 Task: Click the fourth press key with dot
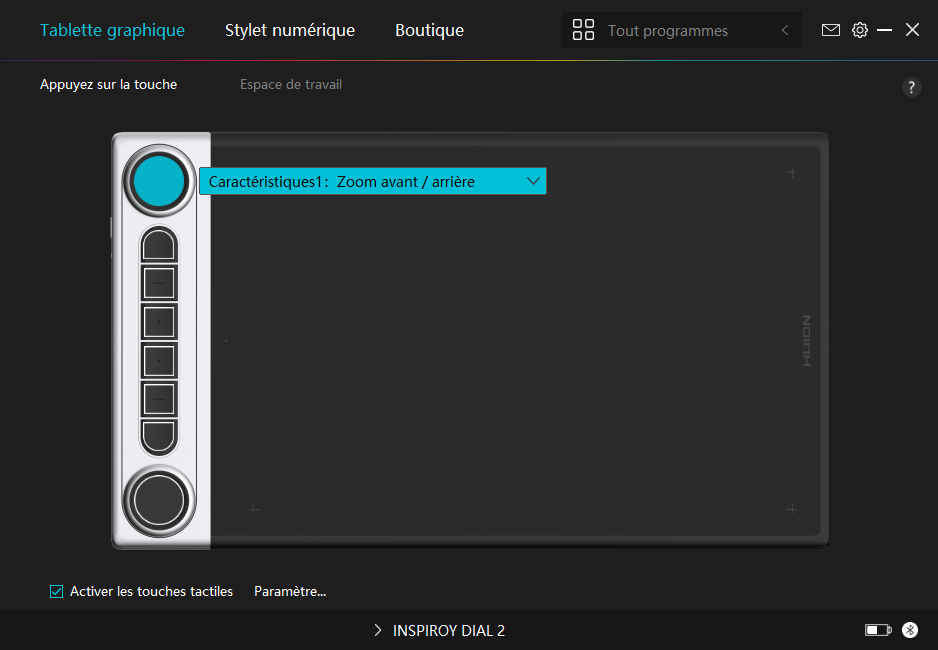coord(159,361)
